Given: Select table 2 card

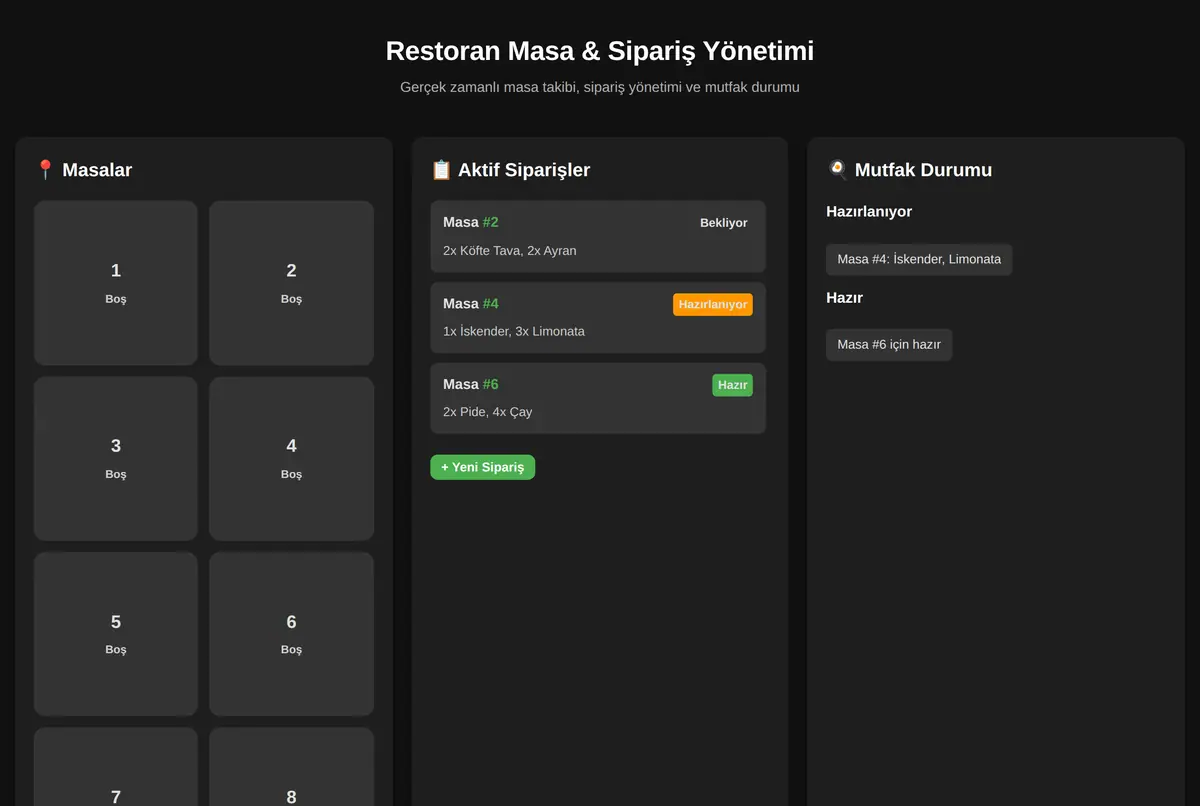Looking at the screenshot, I should (x=291, y=283).
